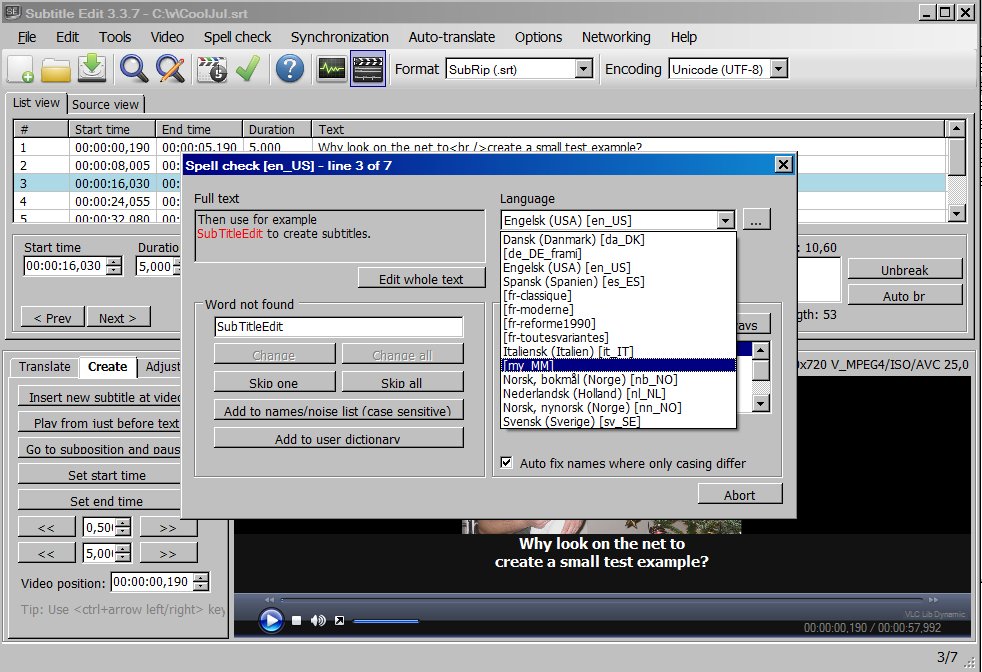The image size is (982, 672).
Task: Select the highlighted [my_MM] language entry
Action: click(x=619, y=365)
